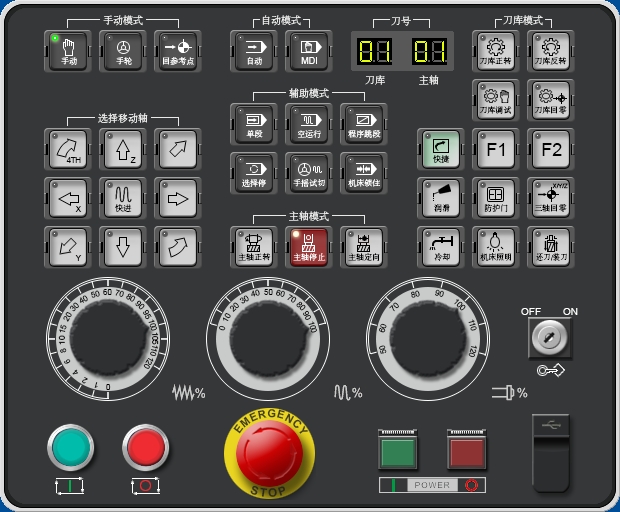Activate MDI mode button

click(309, 51)
